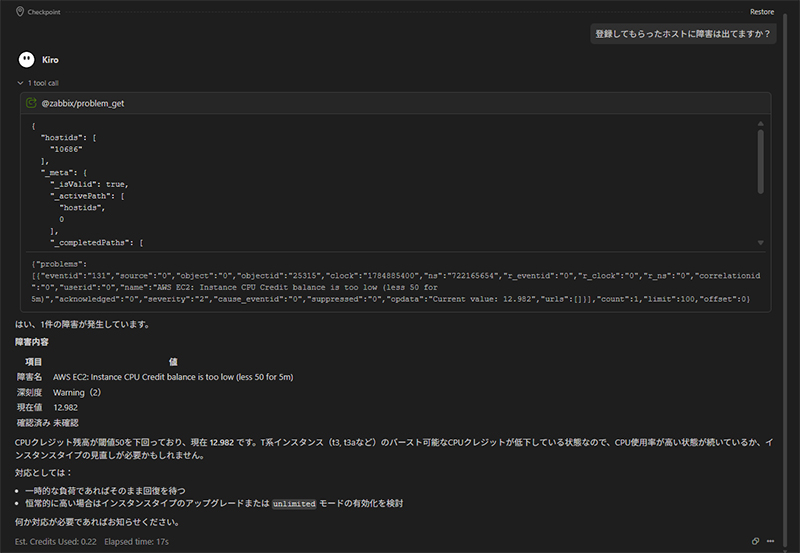Click "Elapsed time: 17s" in footer
This screenshot has width=800, height=553.
pyautogui.click(x=136, y=541)
